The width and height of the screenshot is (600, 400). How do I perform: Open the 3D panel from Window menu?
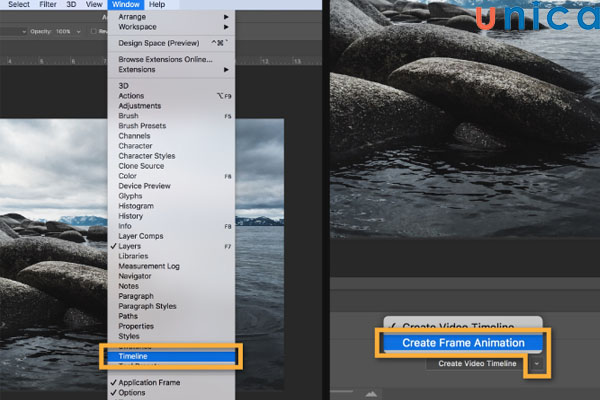[x=171, y=86]
